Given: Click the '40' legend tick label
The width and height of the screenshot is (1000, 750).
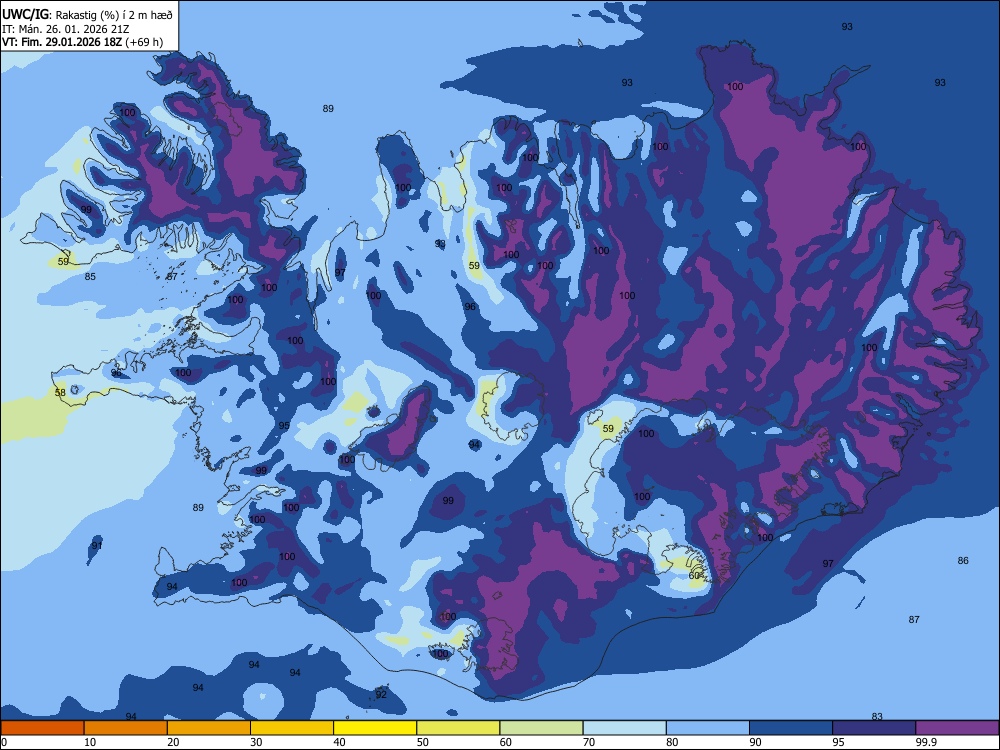Looking at the screenshot, I should tap(339, 742).
